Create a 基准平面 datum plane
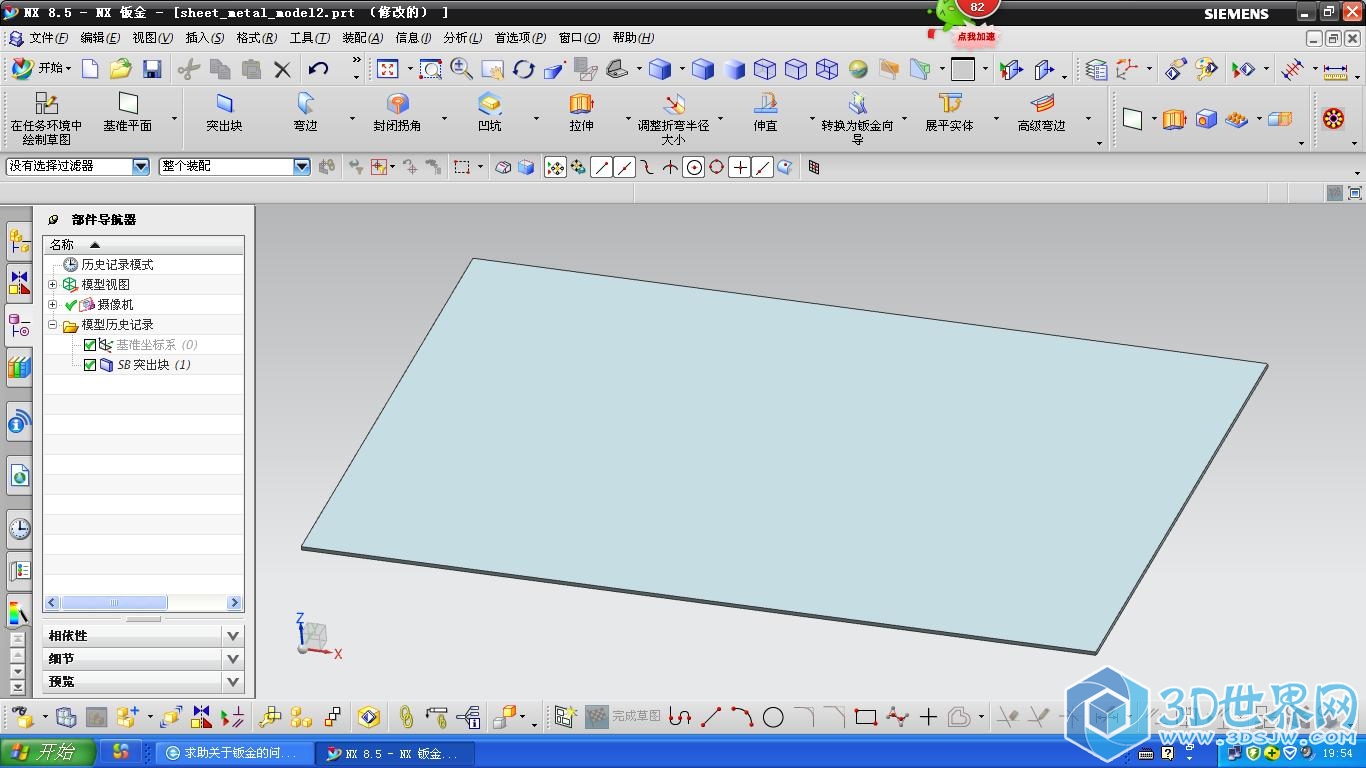1366x768 pixels. 127,114
